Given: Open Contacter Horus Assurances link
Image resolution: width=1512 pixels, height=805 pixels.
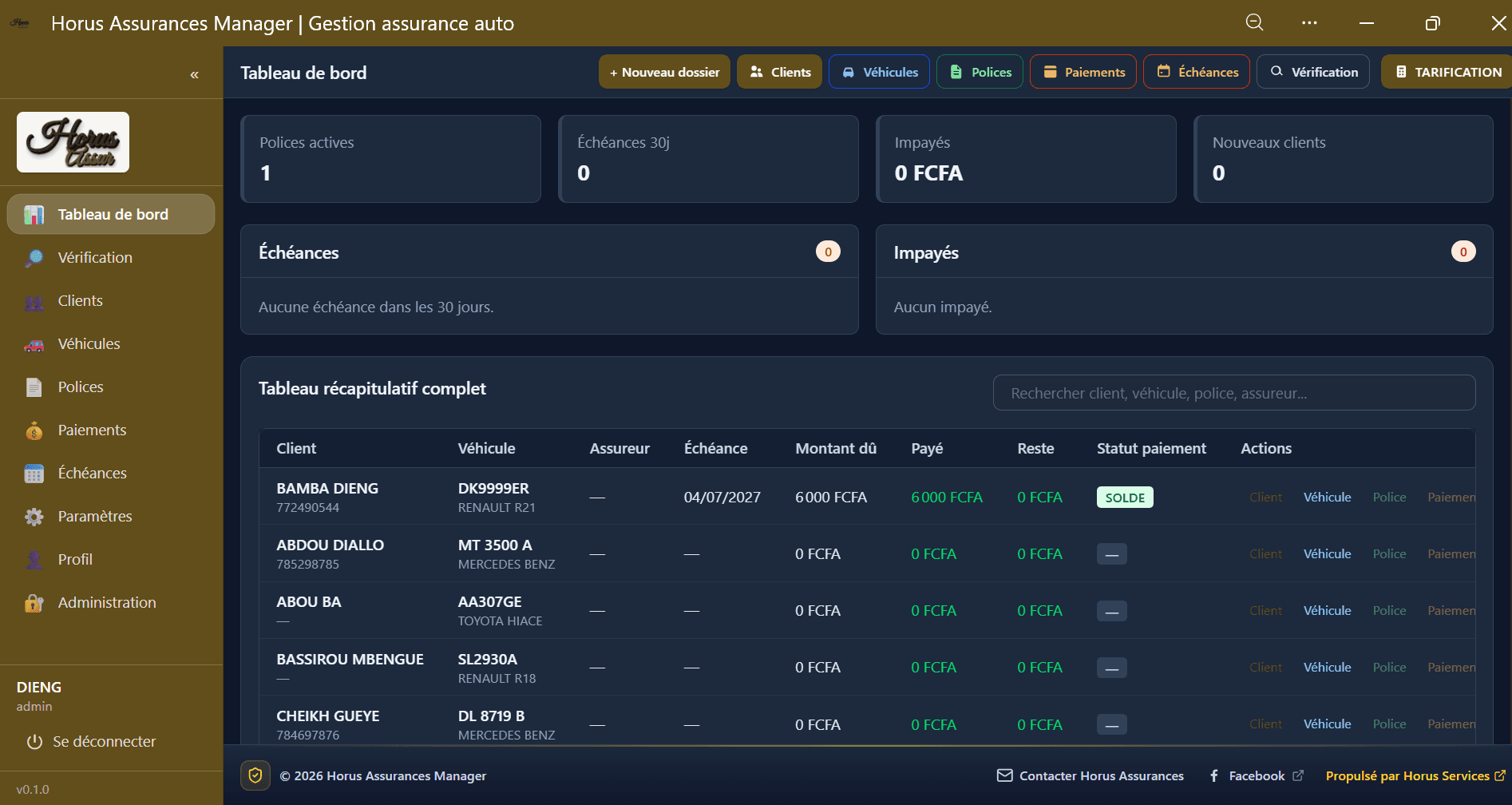Looking at the screenshot, I should click(x=1090, y=775).
